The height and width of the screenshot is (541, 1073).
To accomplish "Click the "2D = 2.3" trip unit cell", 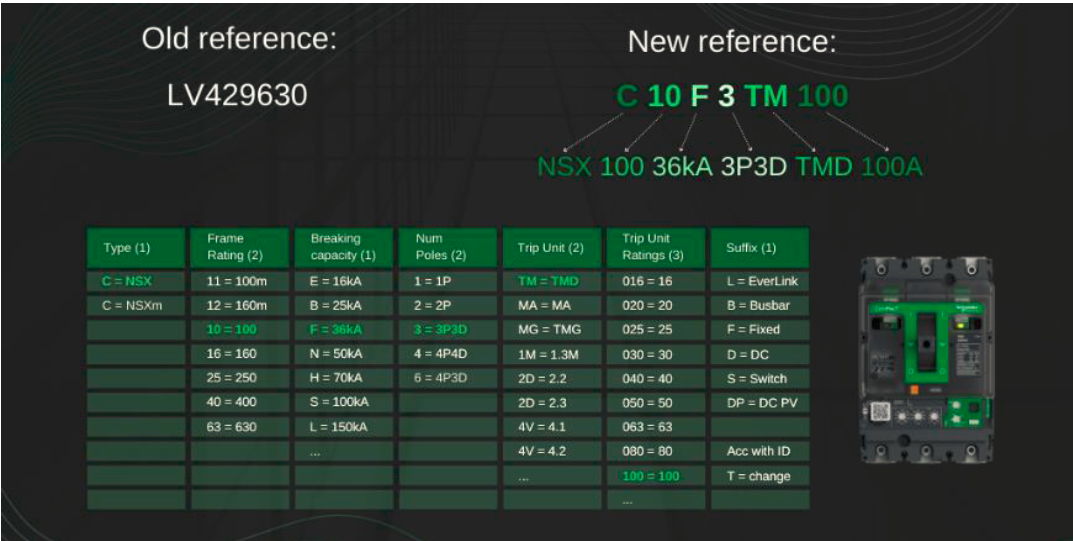I will tap(552, 402).
